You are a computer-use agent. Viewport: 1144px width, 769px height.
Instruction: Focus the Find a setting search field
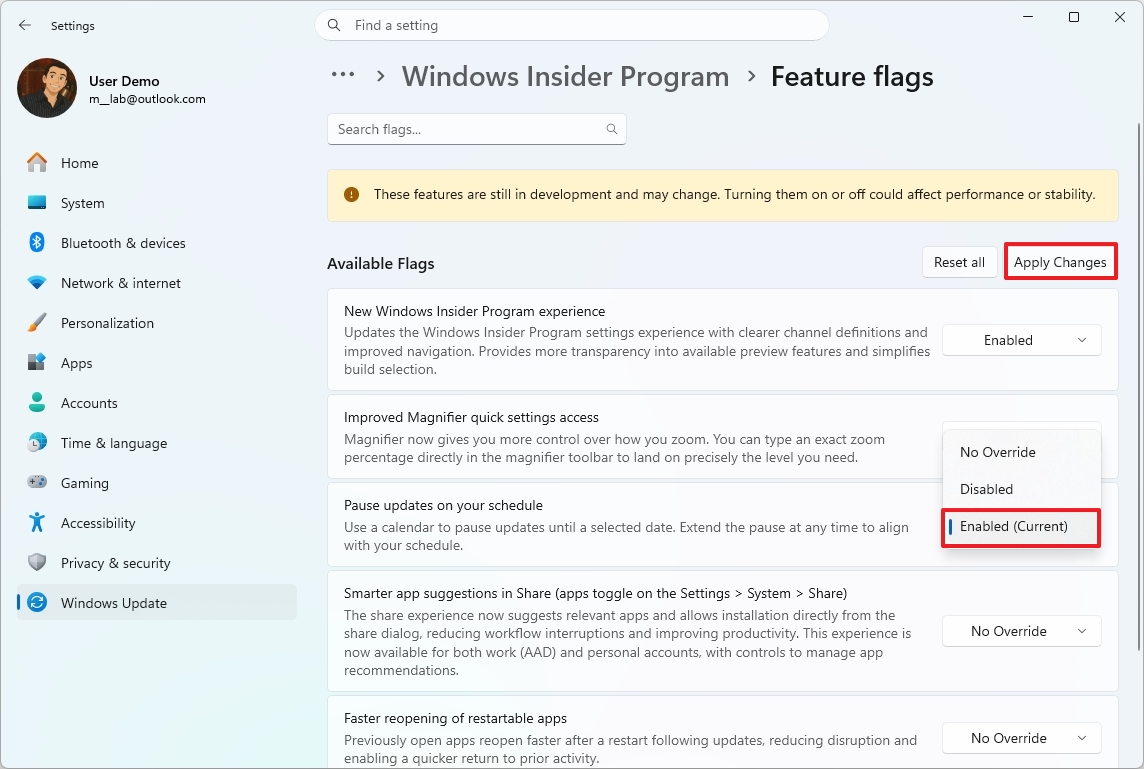tap(572, 26)
